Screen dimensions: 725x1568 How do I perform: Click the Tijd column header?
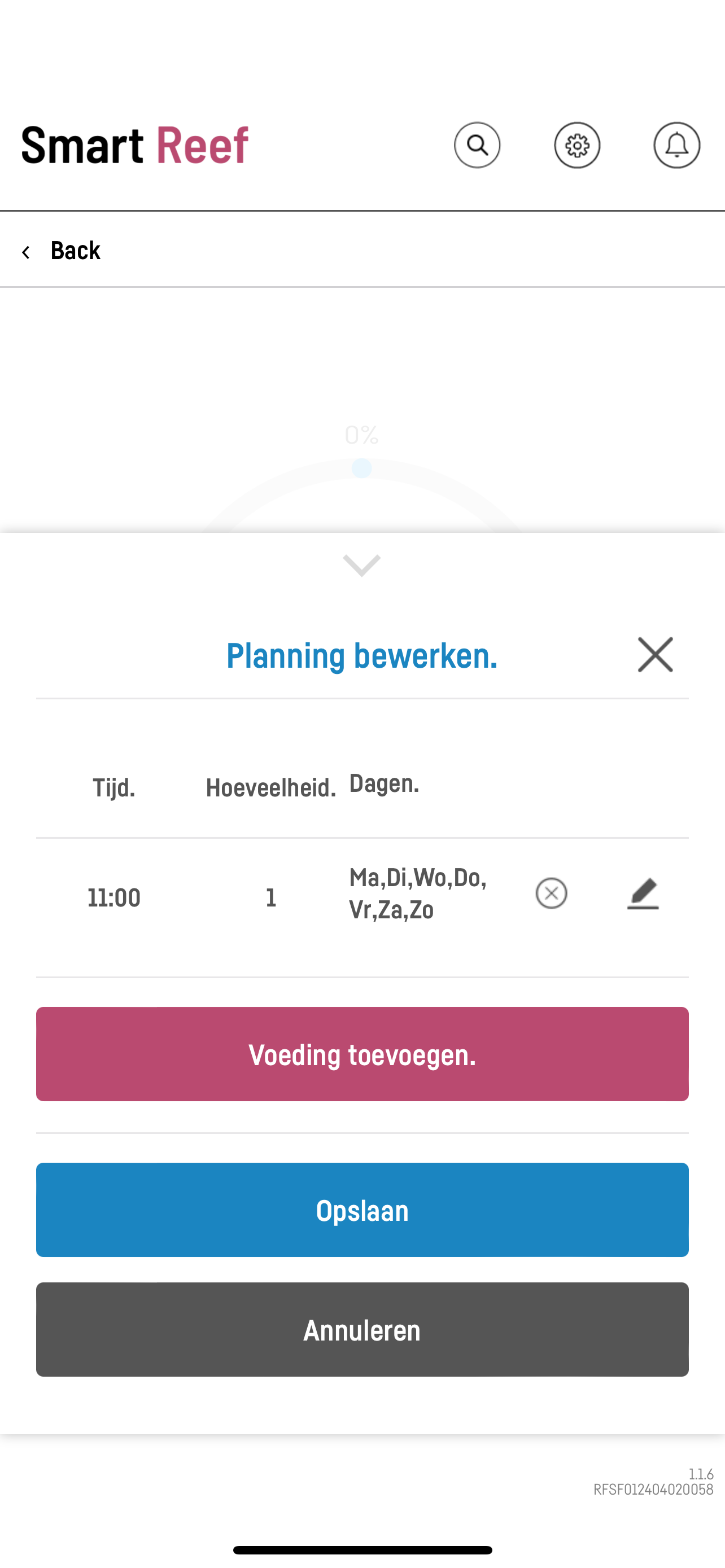coord(114,787)
